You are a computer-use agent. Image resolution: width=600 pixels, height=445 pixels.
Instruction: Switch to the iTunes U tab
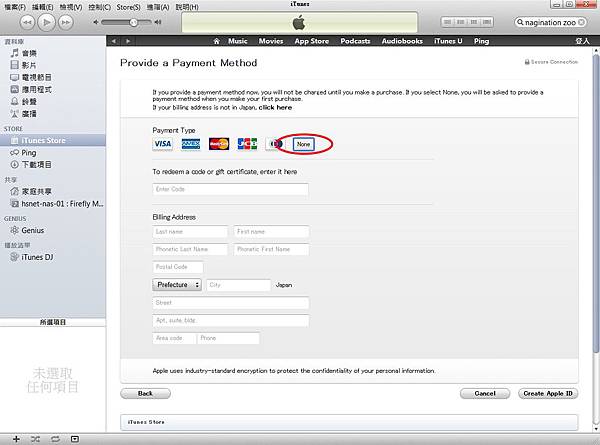point(448,41)
